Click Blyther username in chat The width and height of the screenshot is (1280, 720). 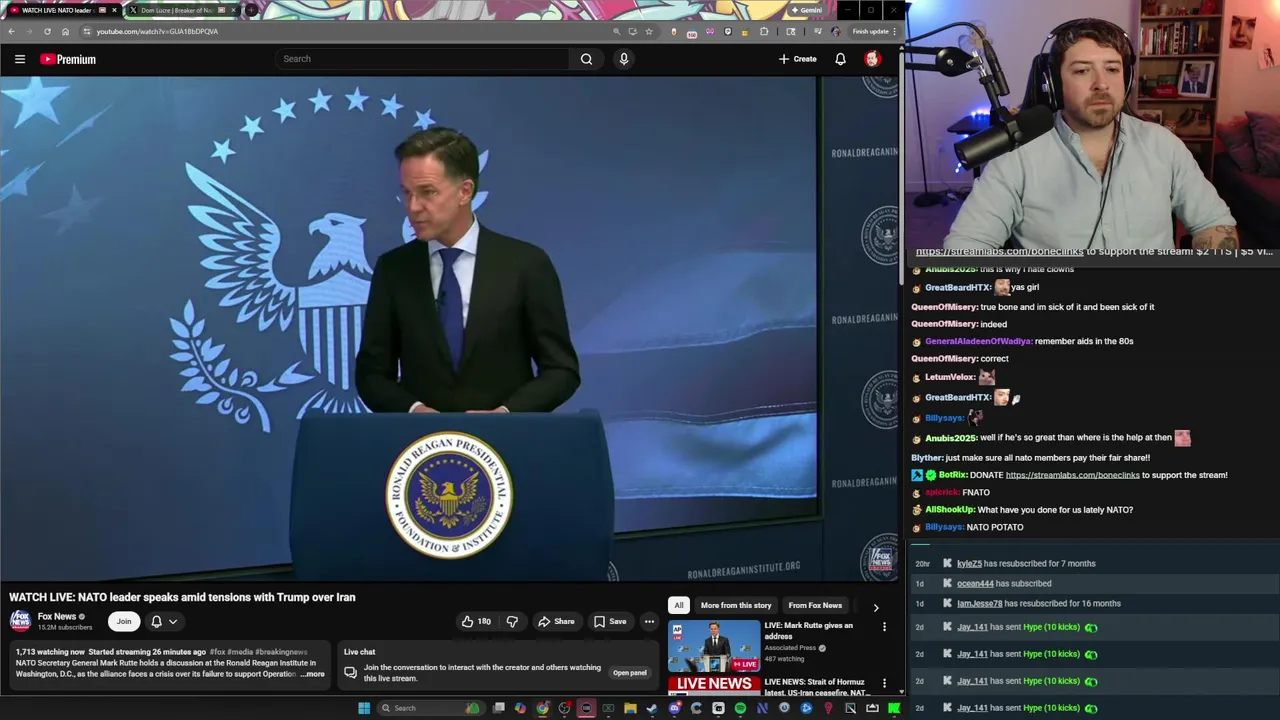click(x=927, y=458)
